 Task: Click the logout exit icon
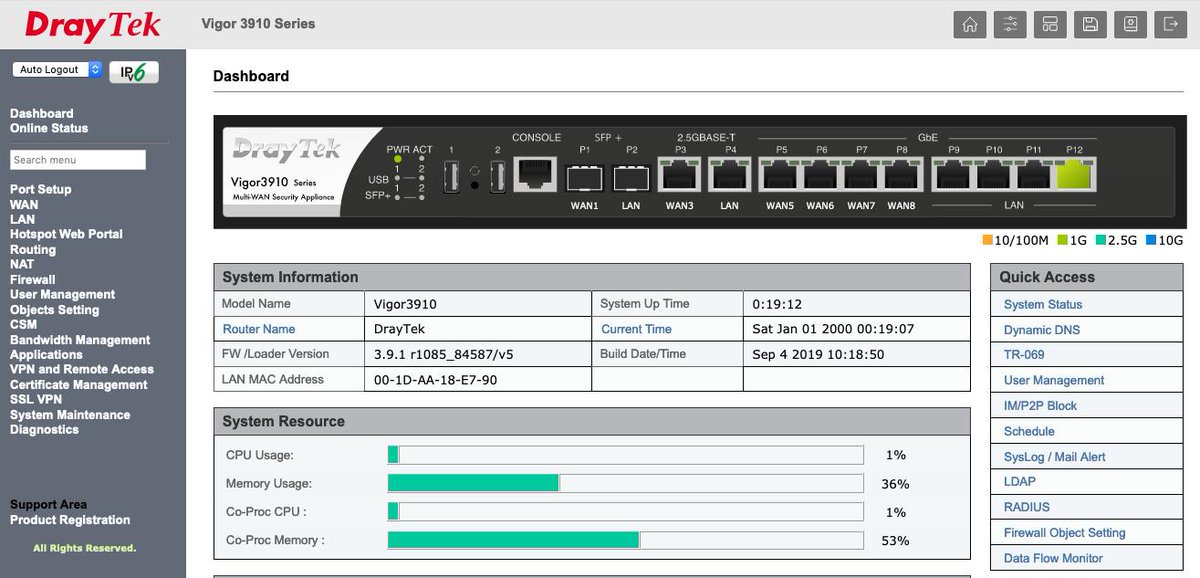click(1170, 25)
